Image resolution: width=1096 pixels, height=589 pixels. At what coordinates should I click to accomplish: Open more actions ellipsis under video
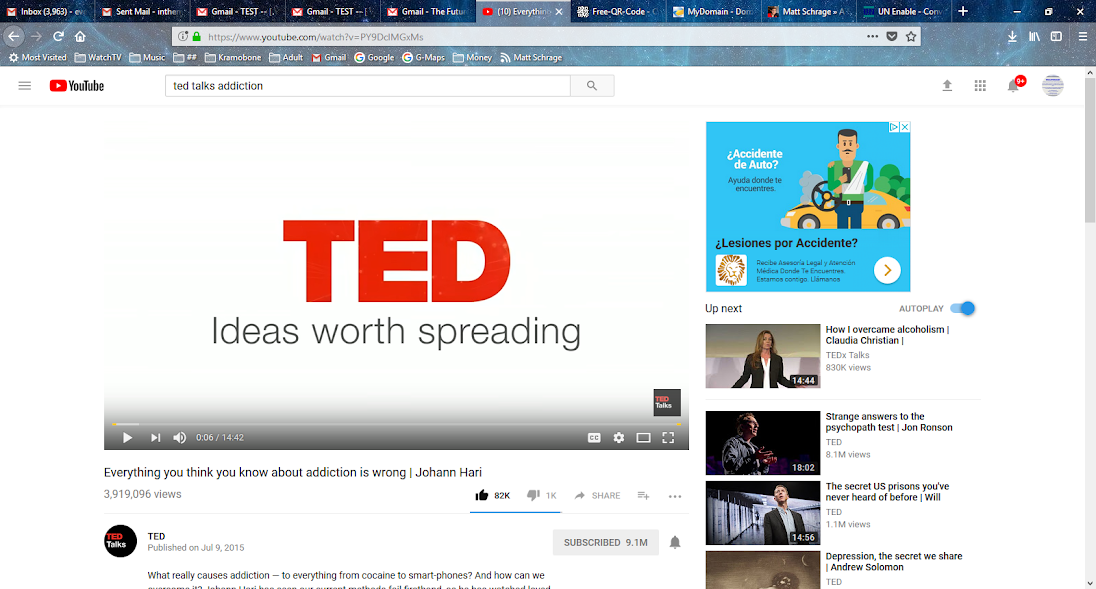[x=675, y=496]
